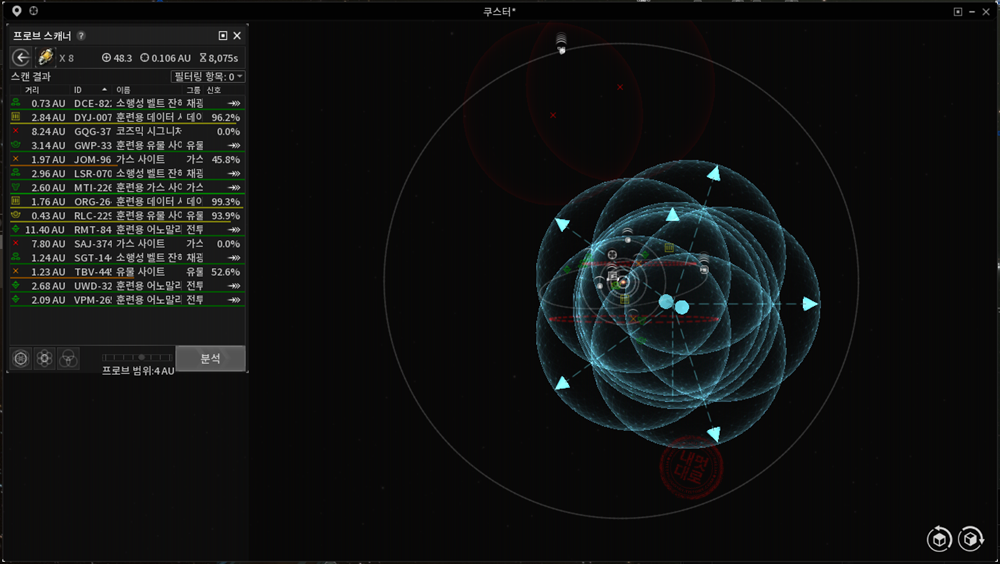Open the probe scanner help question mark

click(x=81, y=36)
